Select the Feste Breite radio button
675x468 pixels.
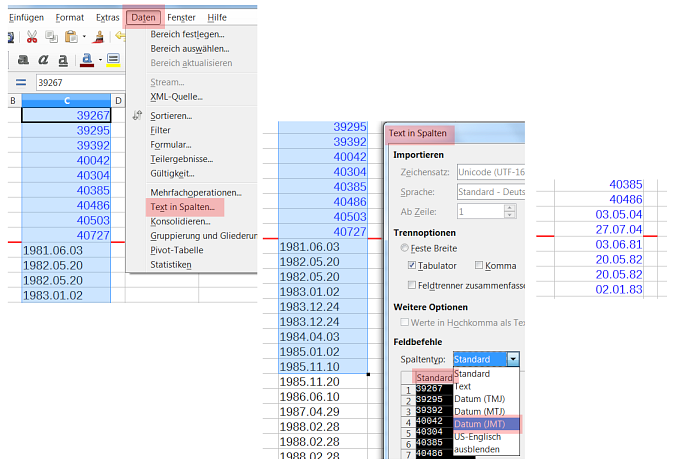pos(404,248)
